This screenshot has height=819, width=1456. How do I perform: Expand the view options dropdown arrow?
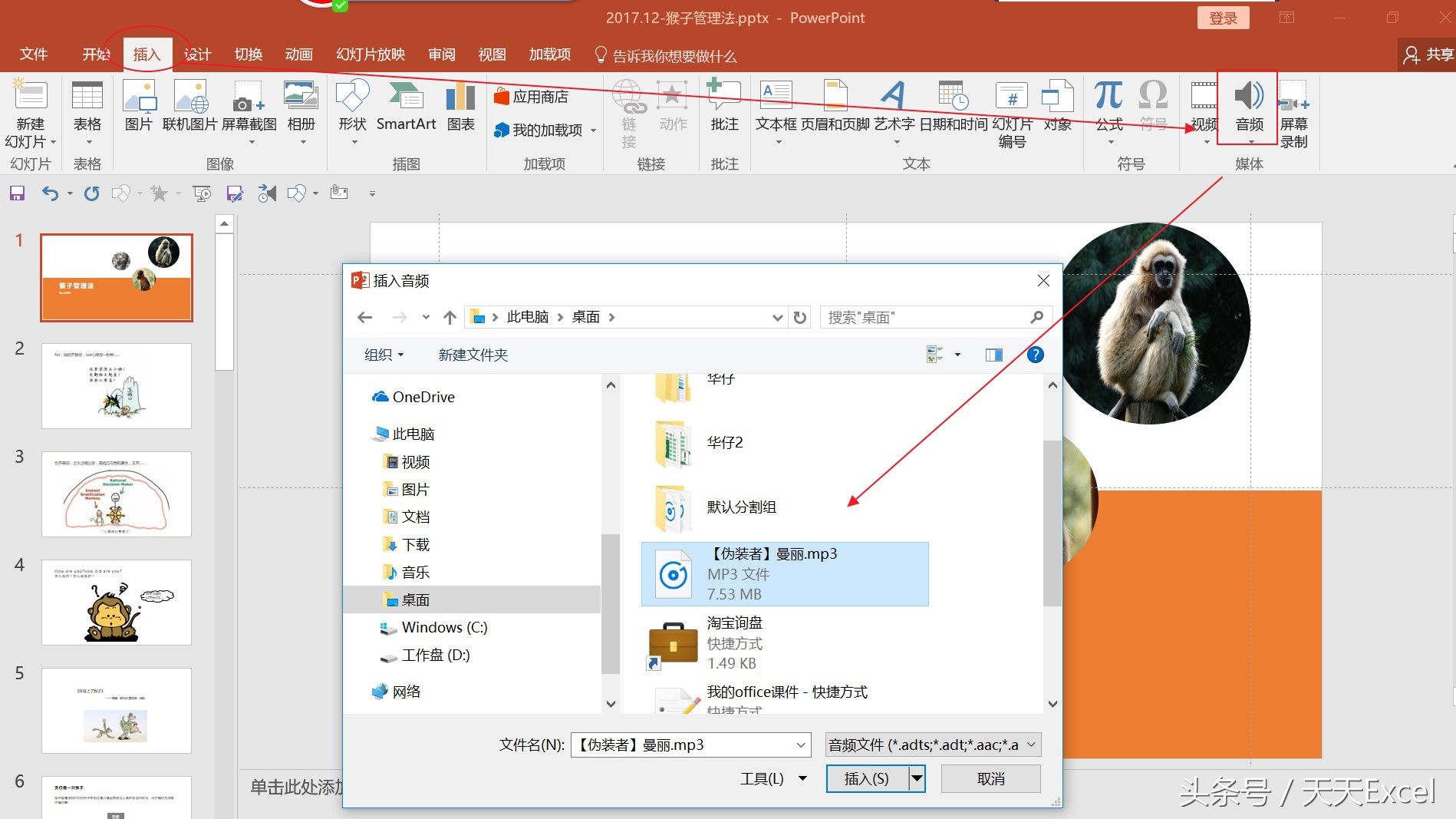[x=957, y=355]
